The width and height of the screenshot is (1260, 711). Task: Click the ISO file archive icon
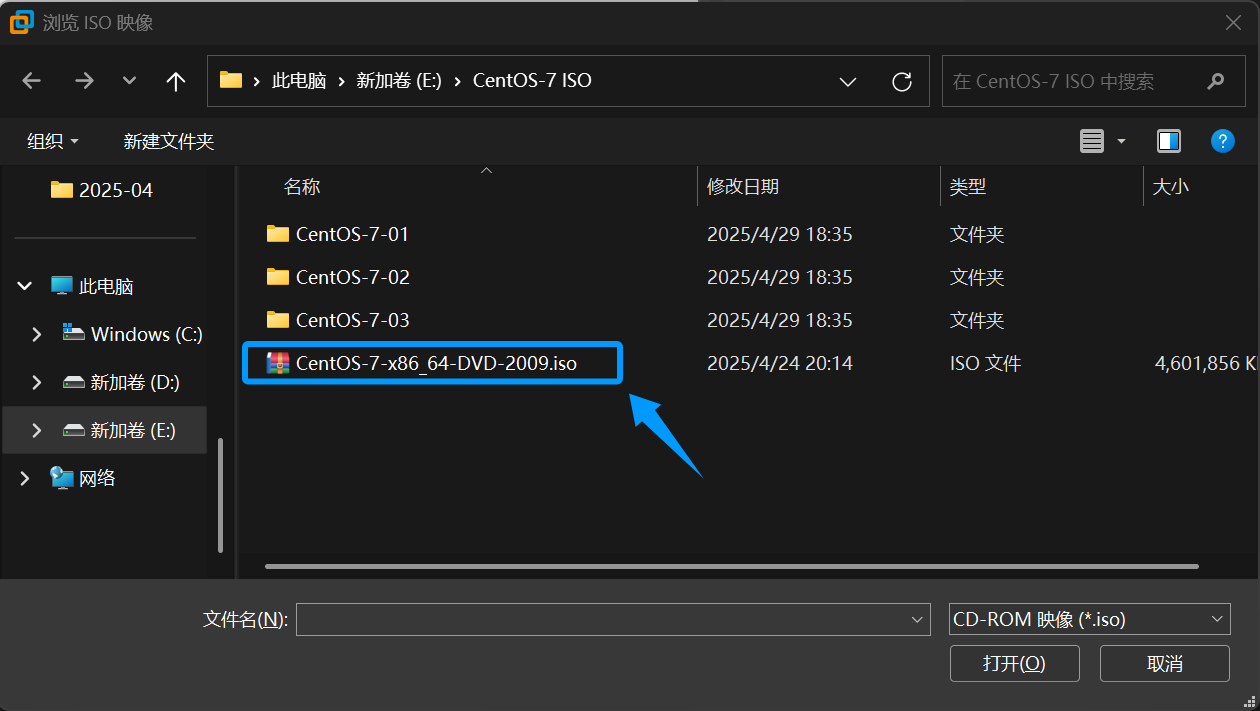278,363
